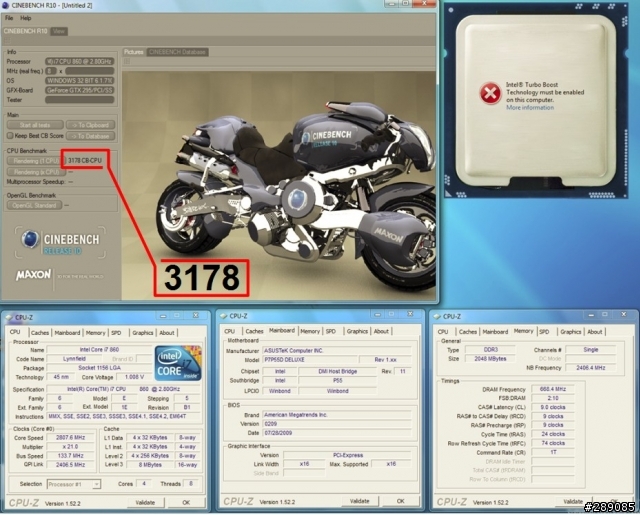
Task: Click the rendered motorcycle picture in Cinebench
Action: (x=279, y=186)
